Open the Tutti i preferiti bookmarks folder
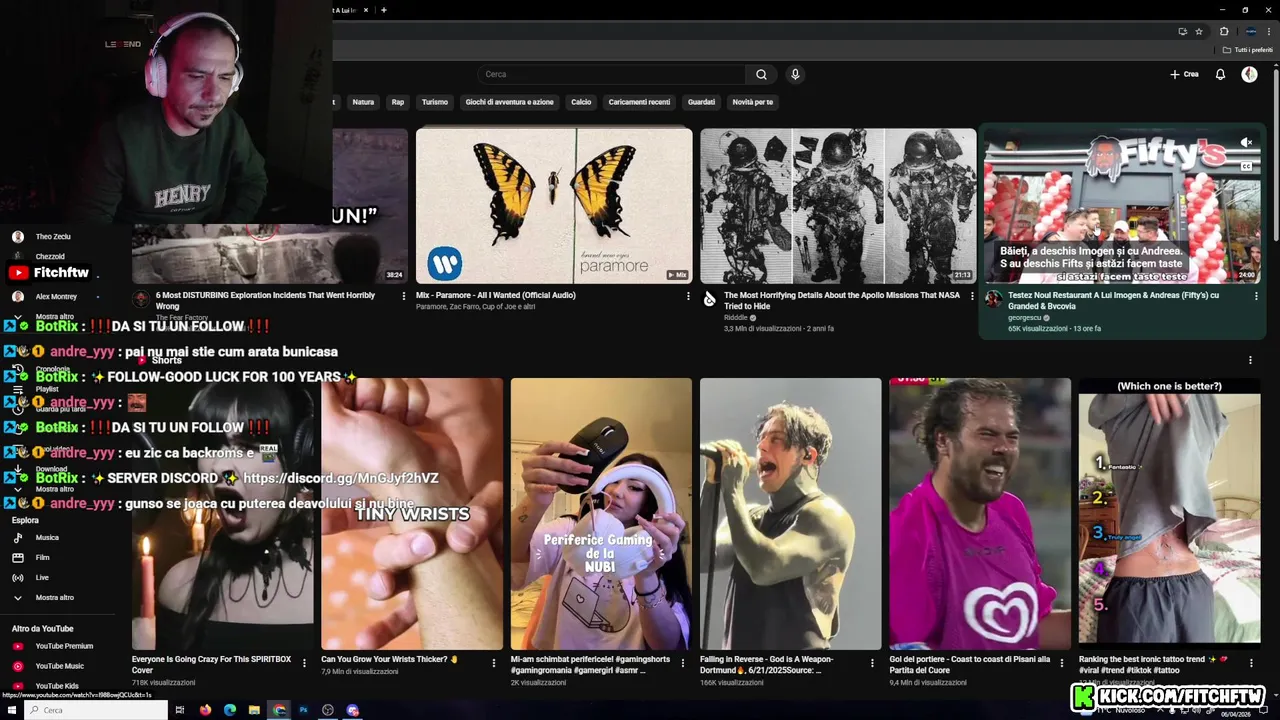Image resolution: width=1280 pixels, height=720 pixels. click(1248, 50)
